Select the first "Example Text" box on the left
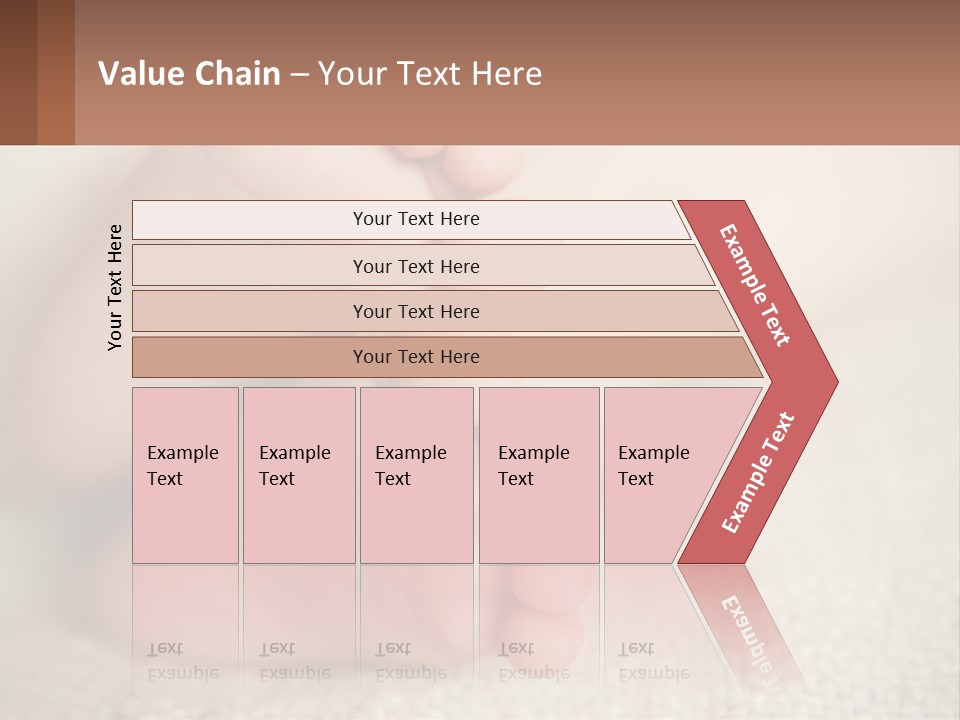This screenshot has width=960, height=720. coord(185,475)
